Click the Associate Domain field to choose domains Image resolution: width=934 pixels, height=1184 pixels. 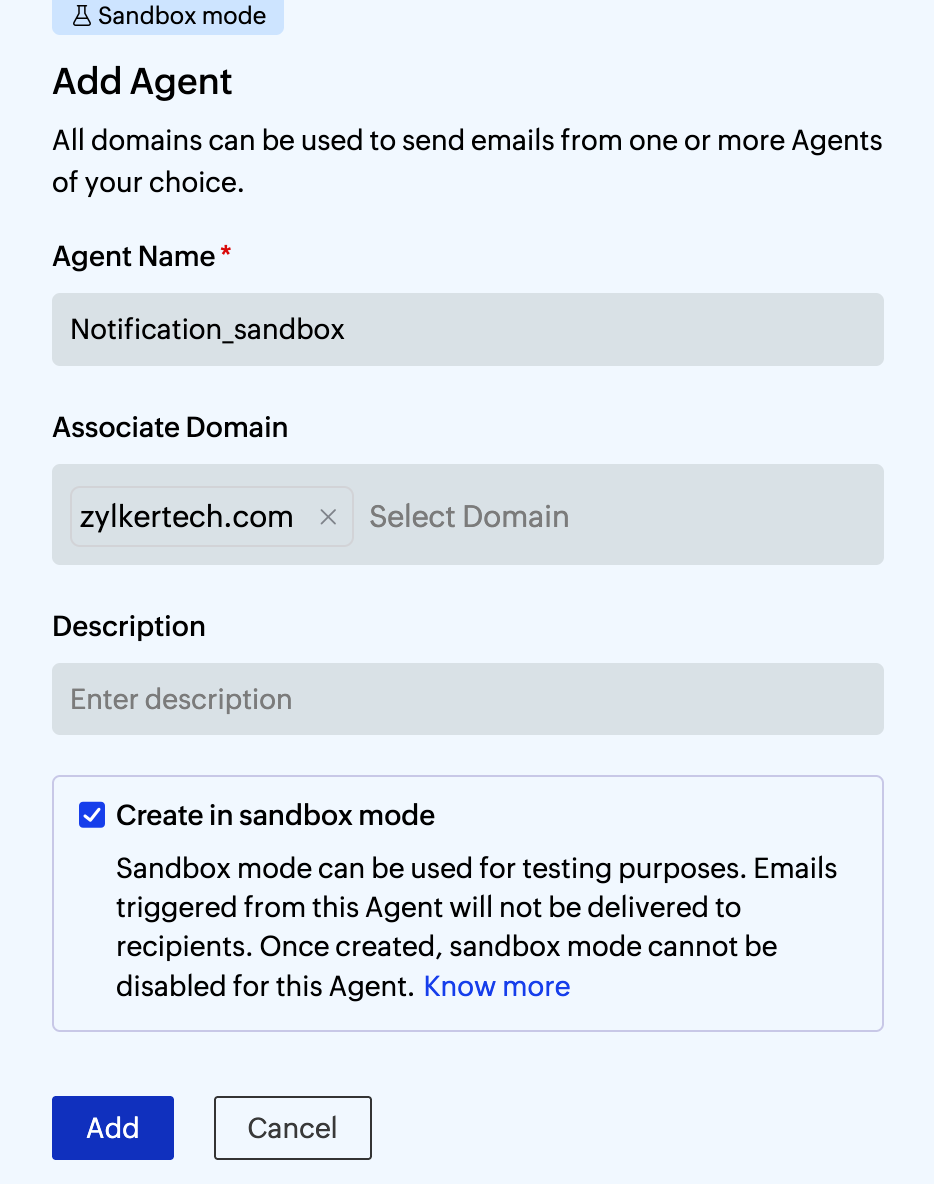600,516
